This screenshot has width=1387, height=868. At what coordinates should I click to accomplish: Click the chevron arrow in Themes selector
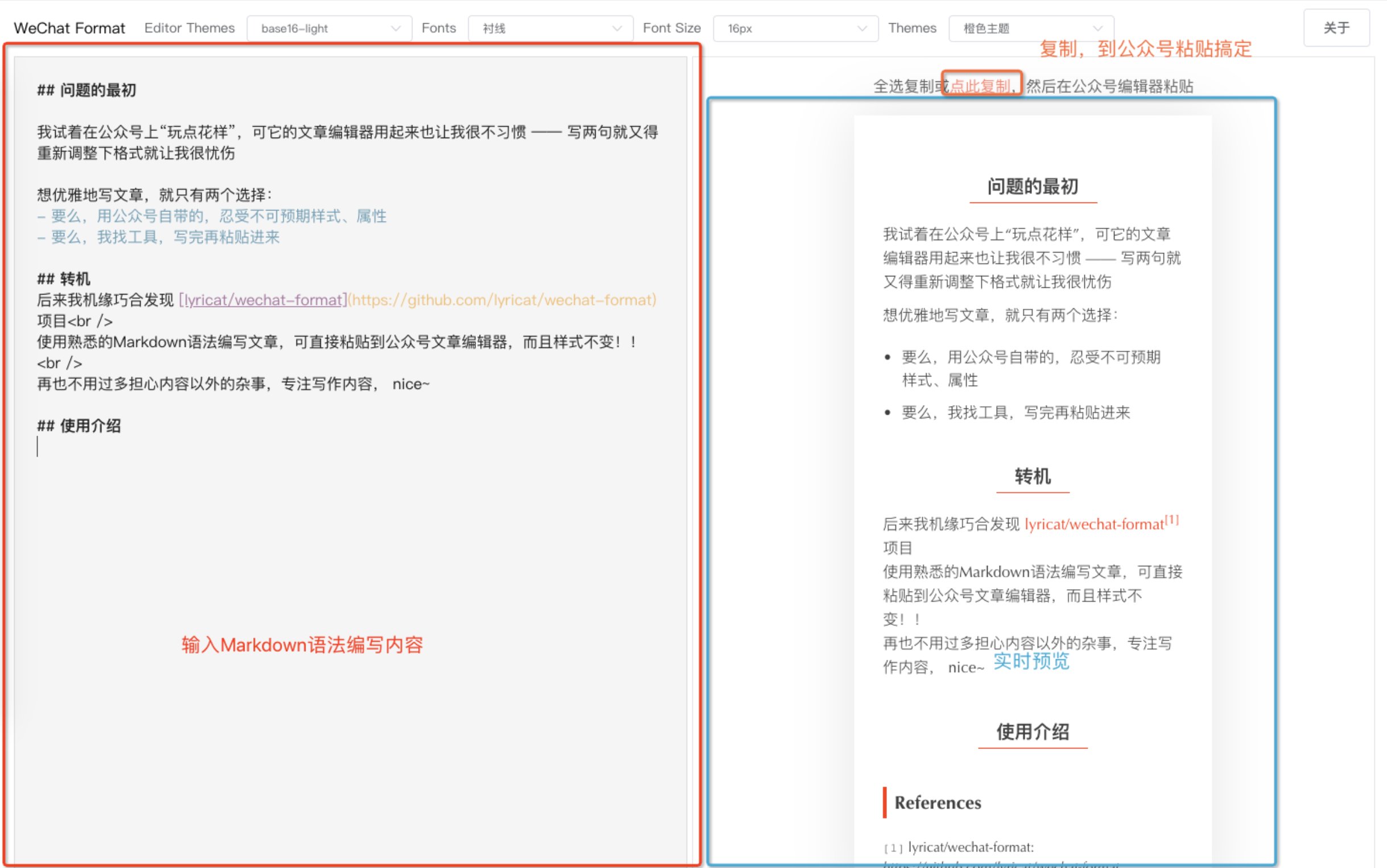[x=1097, y=28]
